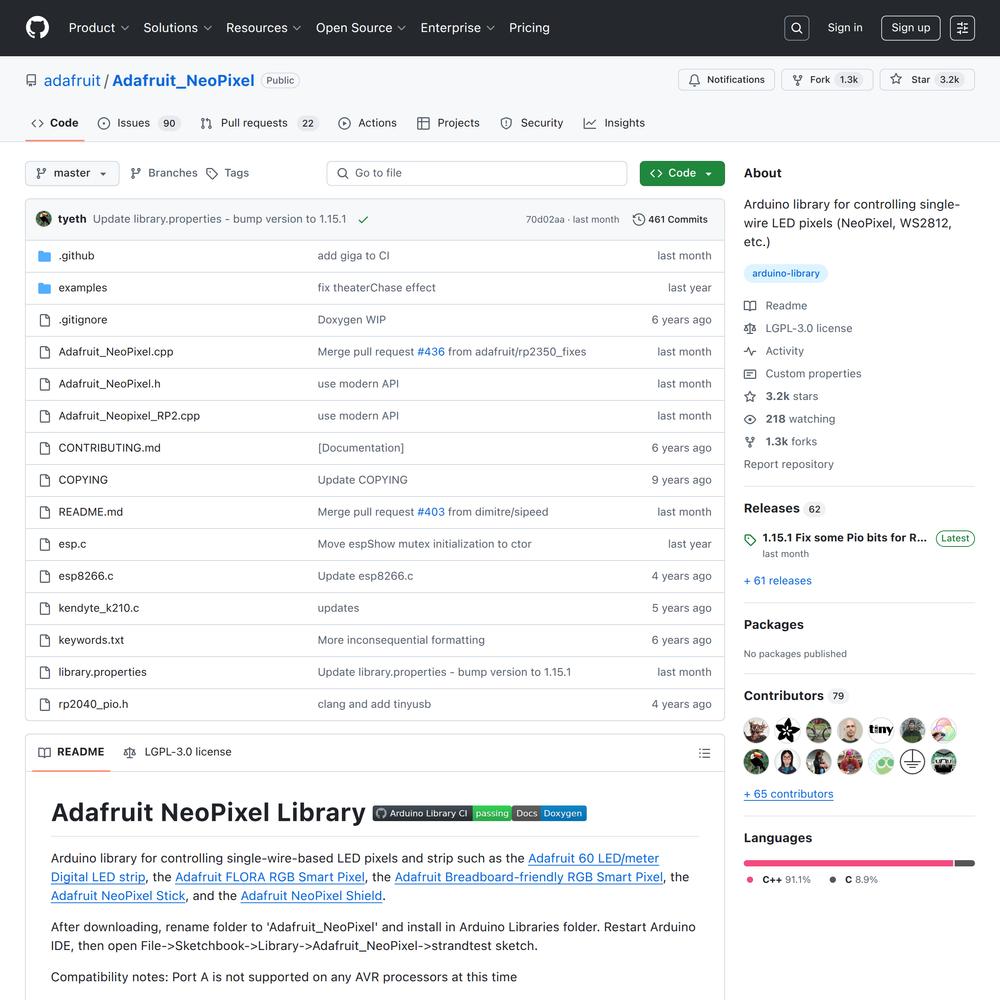
Task: Expand the Product menu
Action: tap(99, 28)
